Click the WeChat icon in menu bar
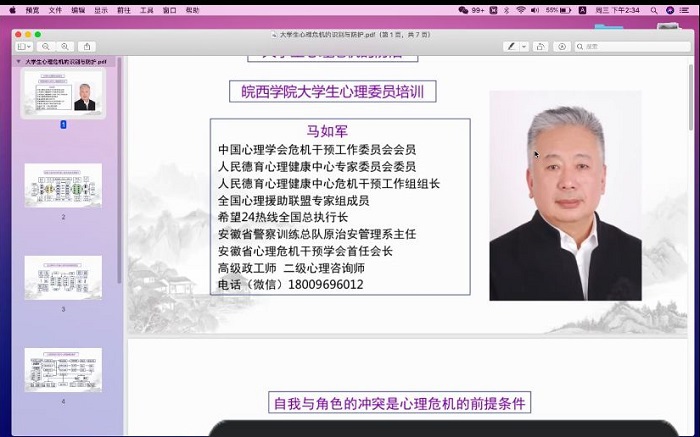Image resolution: width=700 pixels, height=437 pixels. [463, 9]
